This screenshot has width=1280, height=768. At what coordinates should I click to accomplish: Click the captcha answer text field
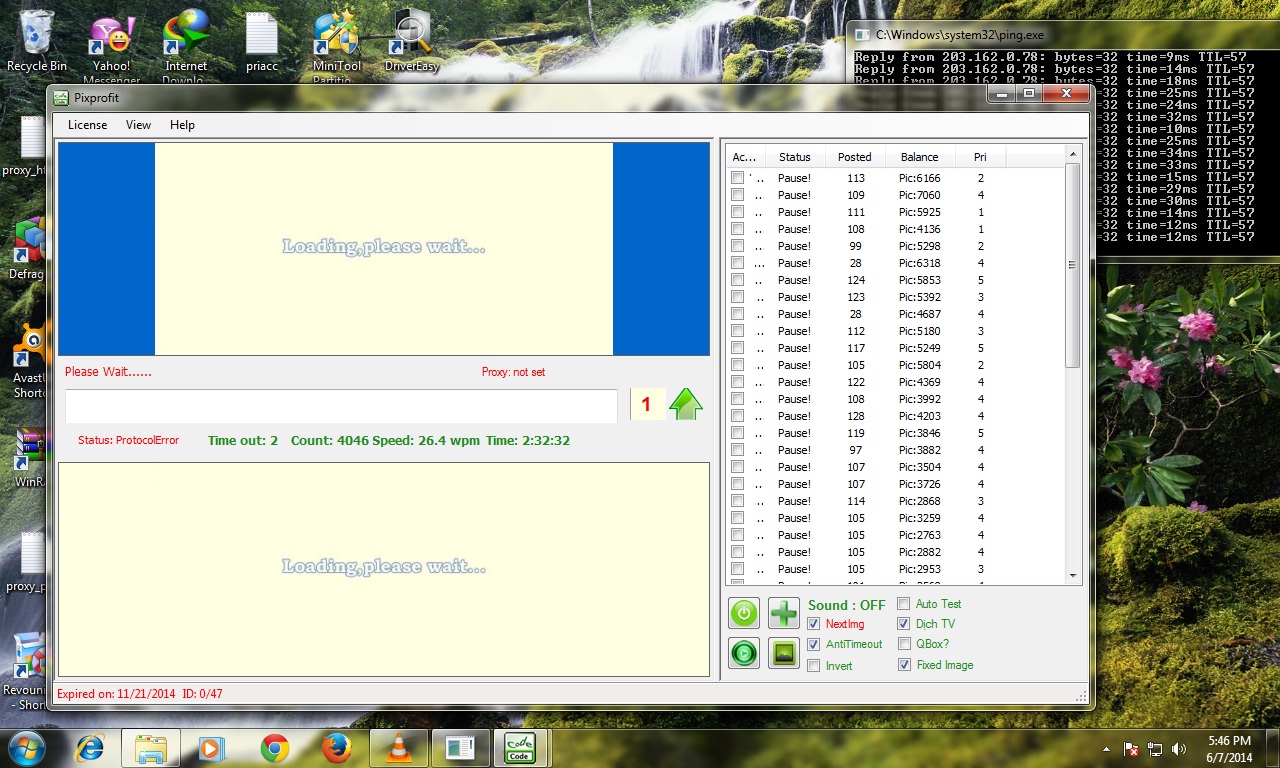341,406
